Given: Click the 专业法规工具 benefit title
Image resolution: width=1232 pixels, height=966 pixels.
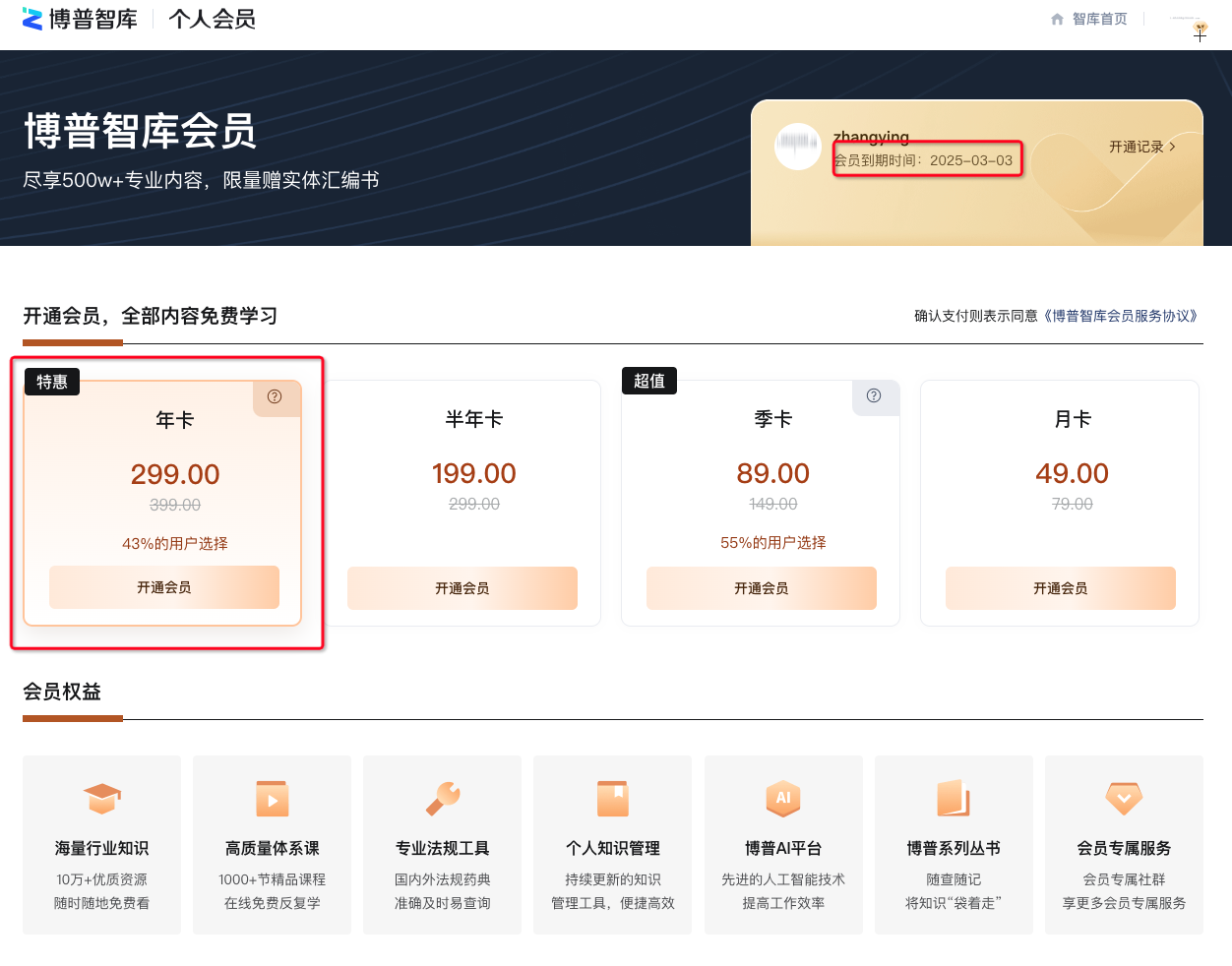Looking at the screenshot, I should [x=443, y=848].
